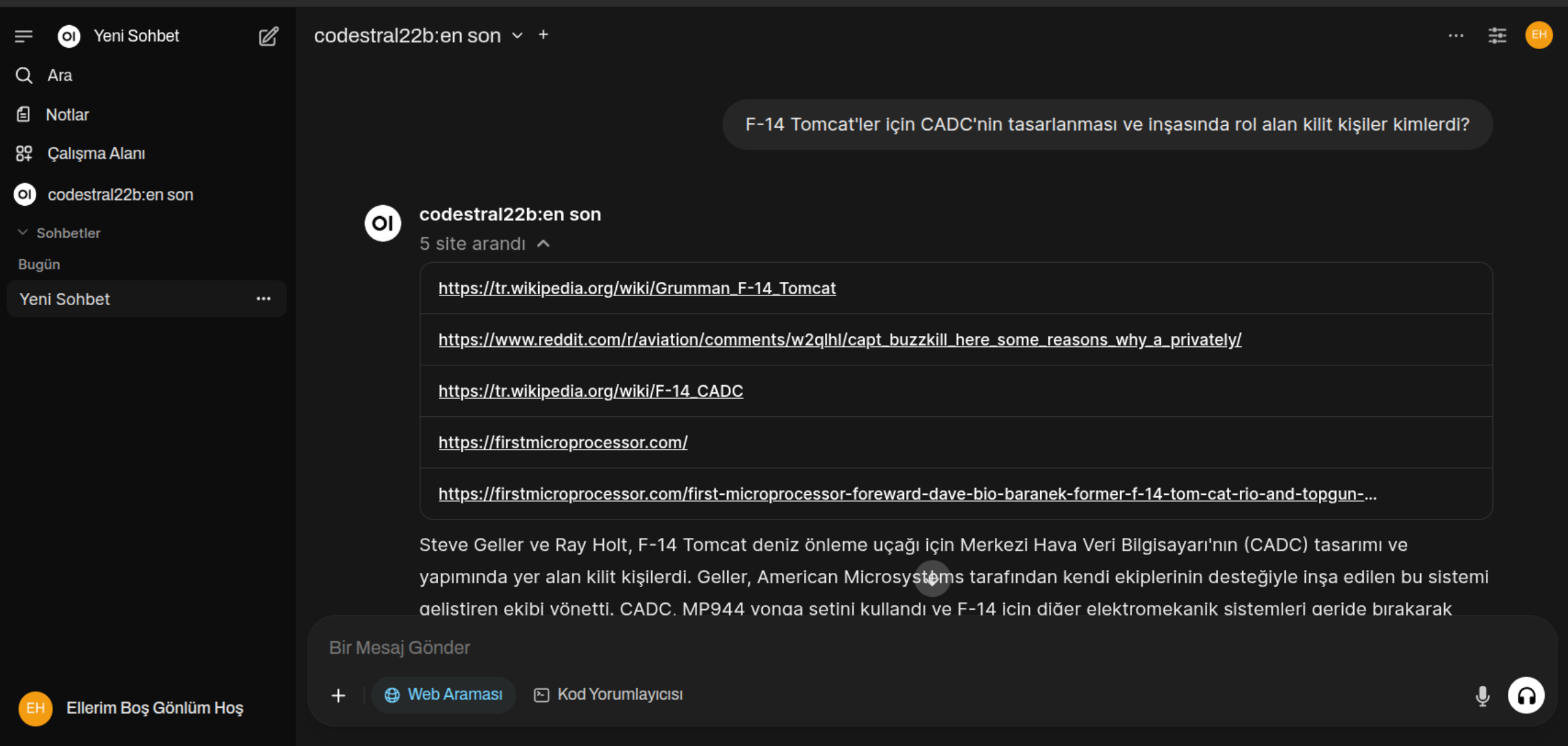Screen dimensions: 1568x746
Task: Open the Grumman F-14 Tomcat Wikipedia link
Action: tap(636, 288)
